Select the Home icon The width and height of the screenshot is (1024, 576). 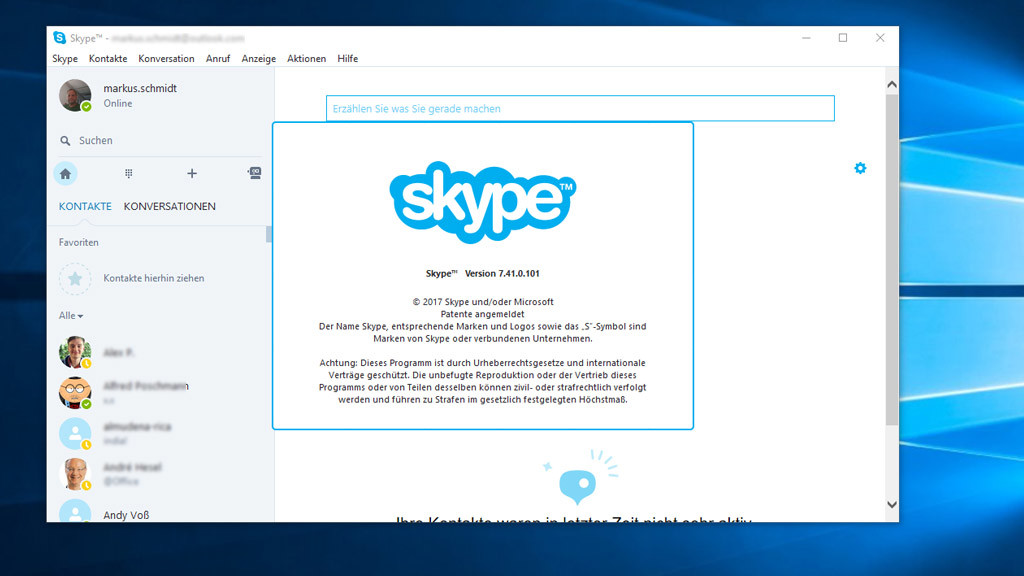(65, 173)
